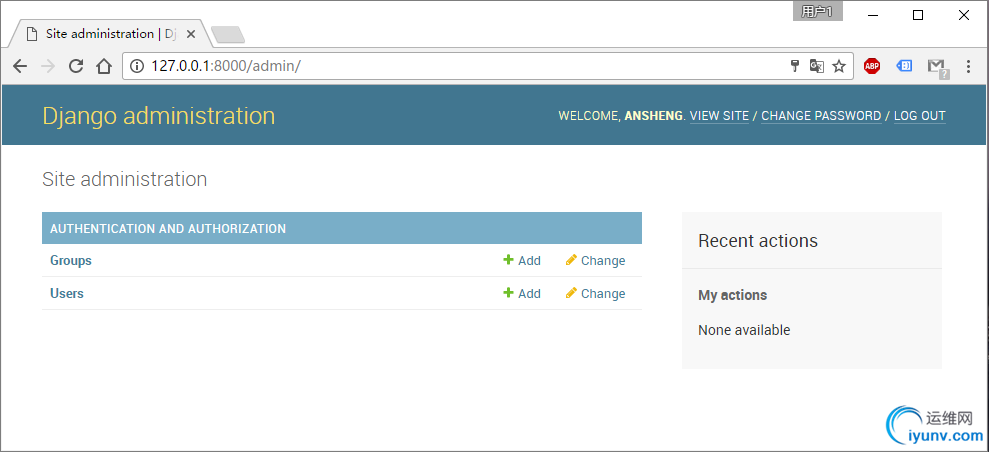Click the Log Out link

(919, 116)
